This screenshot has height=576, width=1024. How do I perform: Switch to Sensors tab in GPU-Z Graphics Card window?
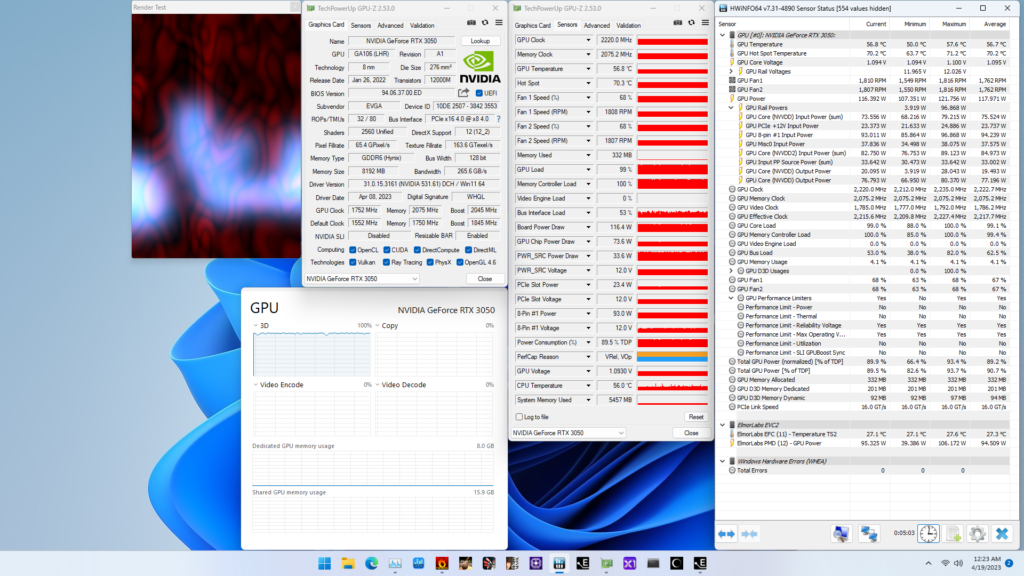[x=360, y=25]
